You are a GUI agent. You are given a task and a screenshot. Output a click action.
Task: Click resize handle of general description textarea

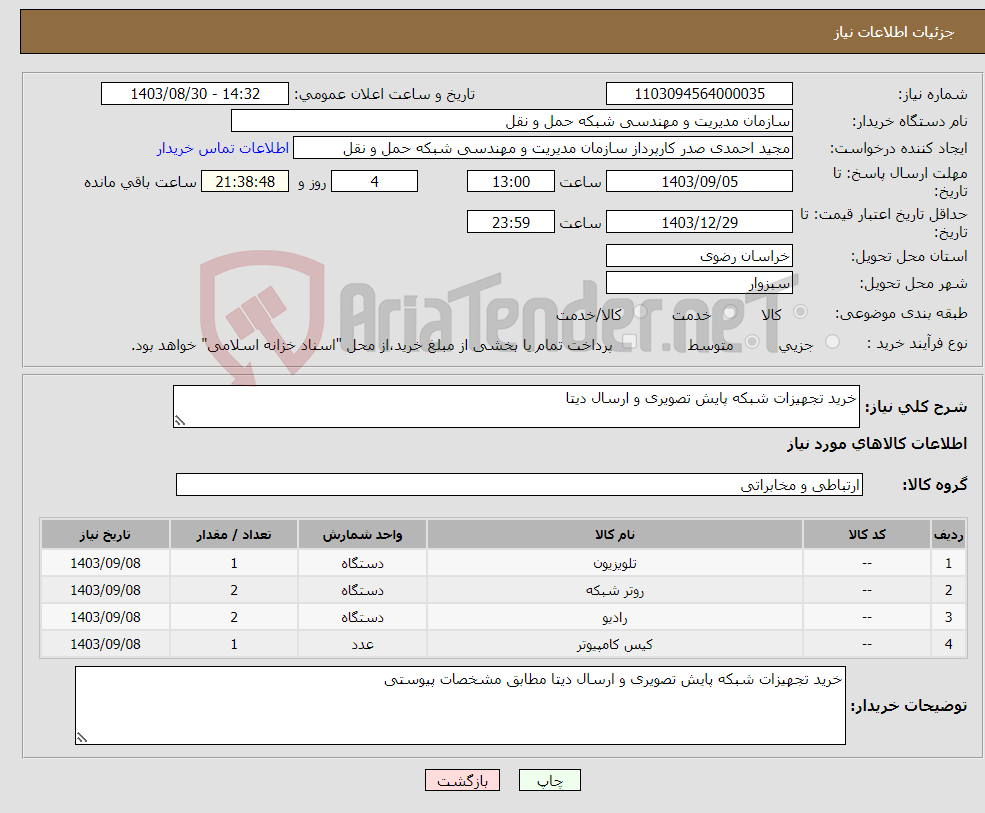(x=180, y=421)
